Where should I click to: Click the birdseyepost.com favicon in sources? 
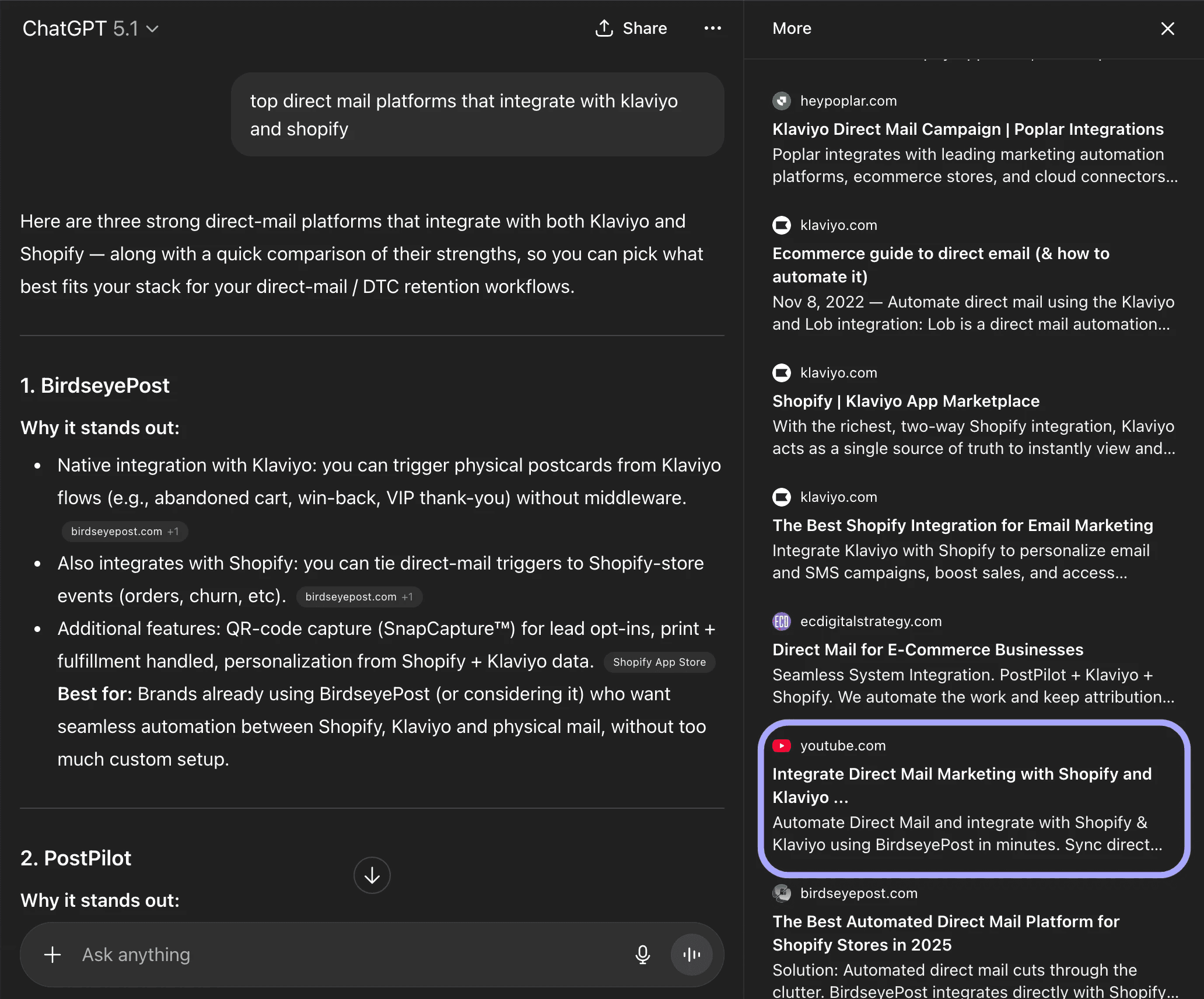click(x=782, y=893)
